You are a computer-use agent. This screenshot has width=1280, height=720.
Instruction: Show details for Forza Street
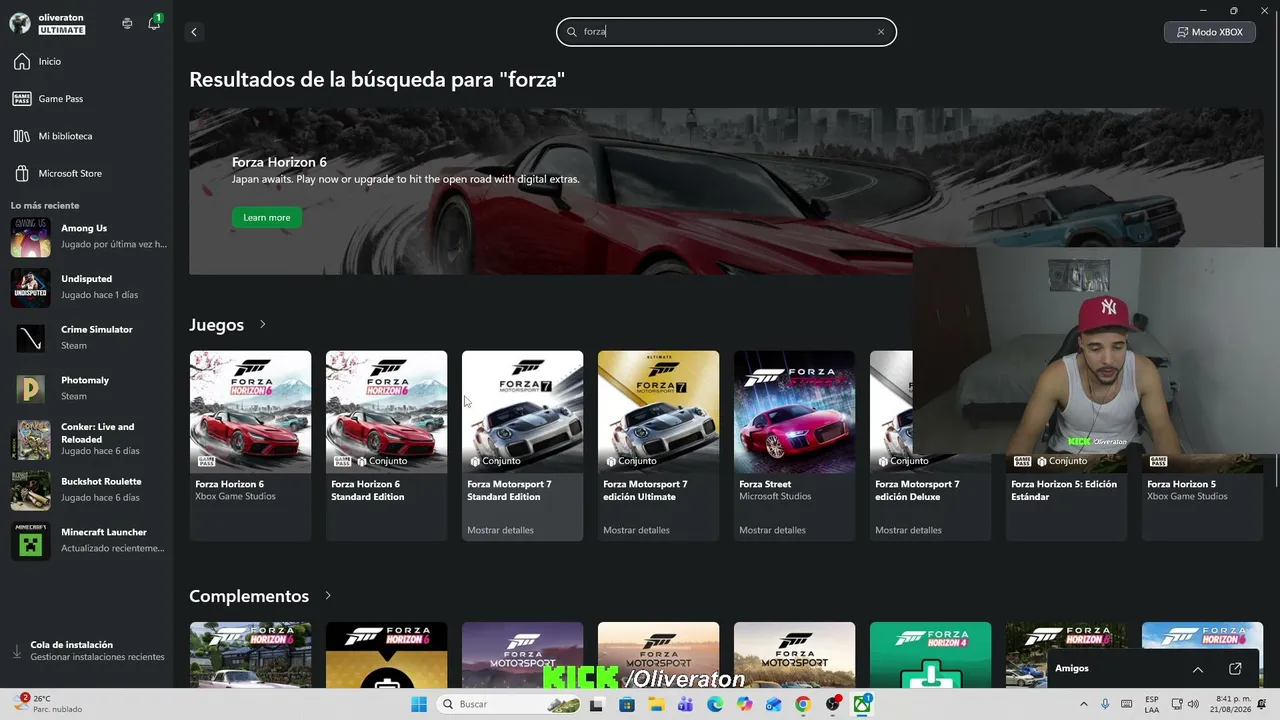[x=772, y=530]
